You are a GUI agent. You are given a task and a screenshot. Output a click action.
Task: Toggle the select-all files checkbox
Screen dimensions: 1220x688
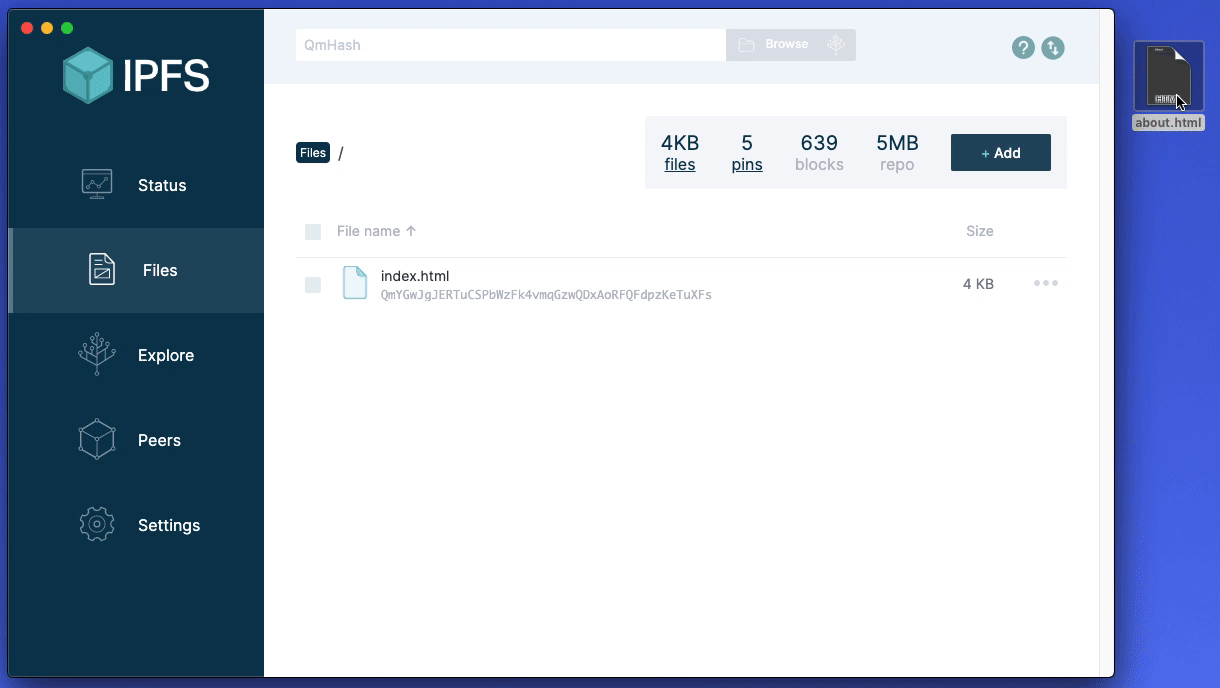click(x=313, y=232)
